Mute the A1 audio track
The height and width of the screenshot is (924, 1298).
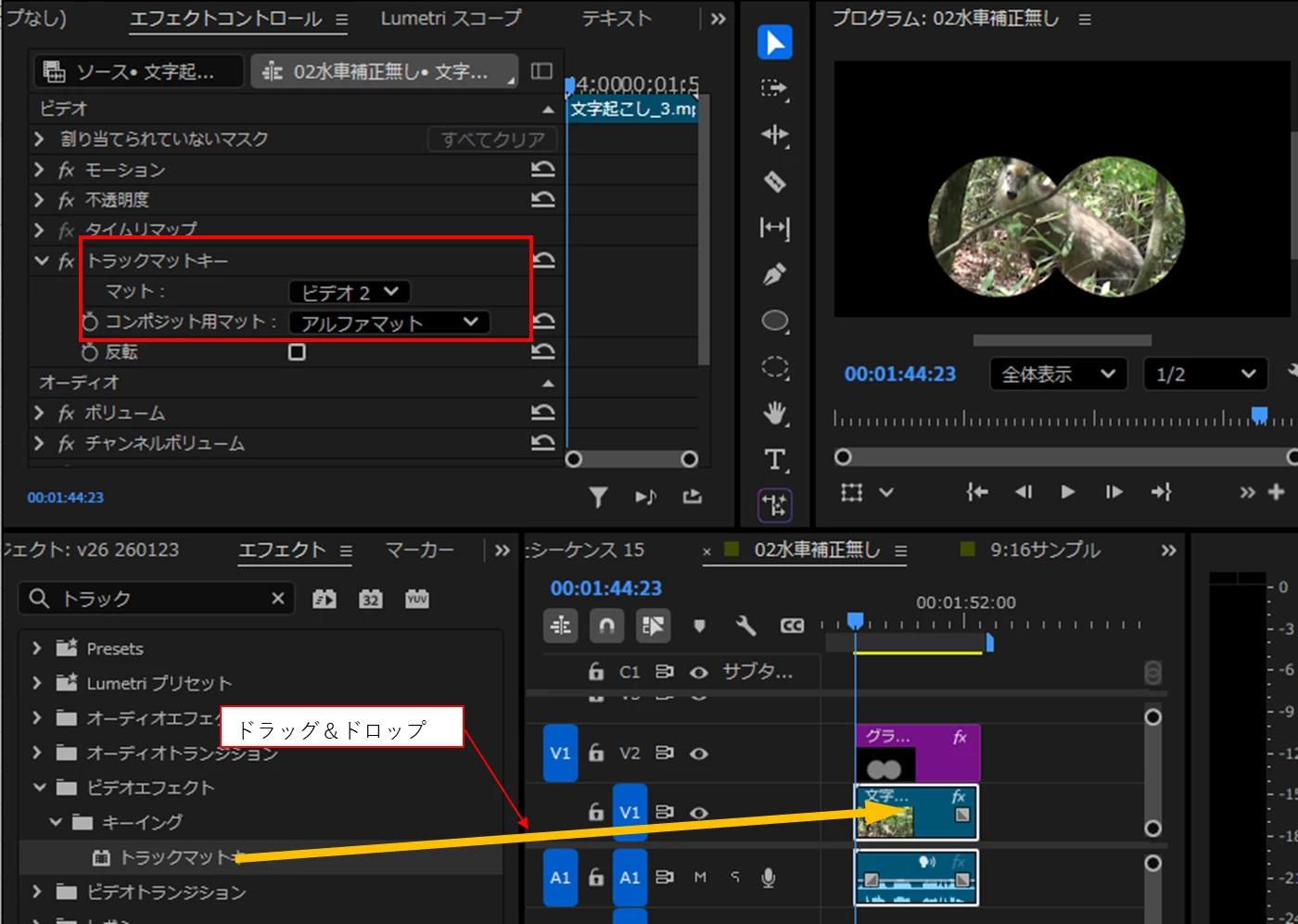pyautogui.click(x=700, y=877)
